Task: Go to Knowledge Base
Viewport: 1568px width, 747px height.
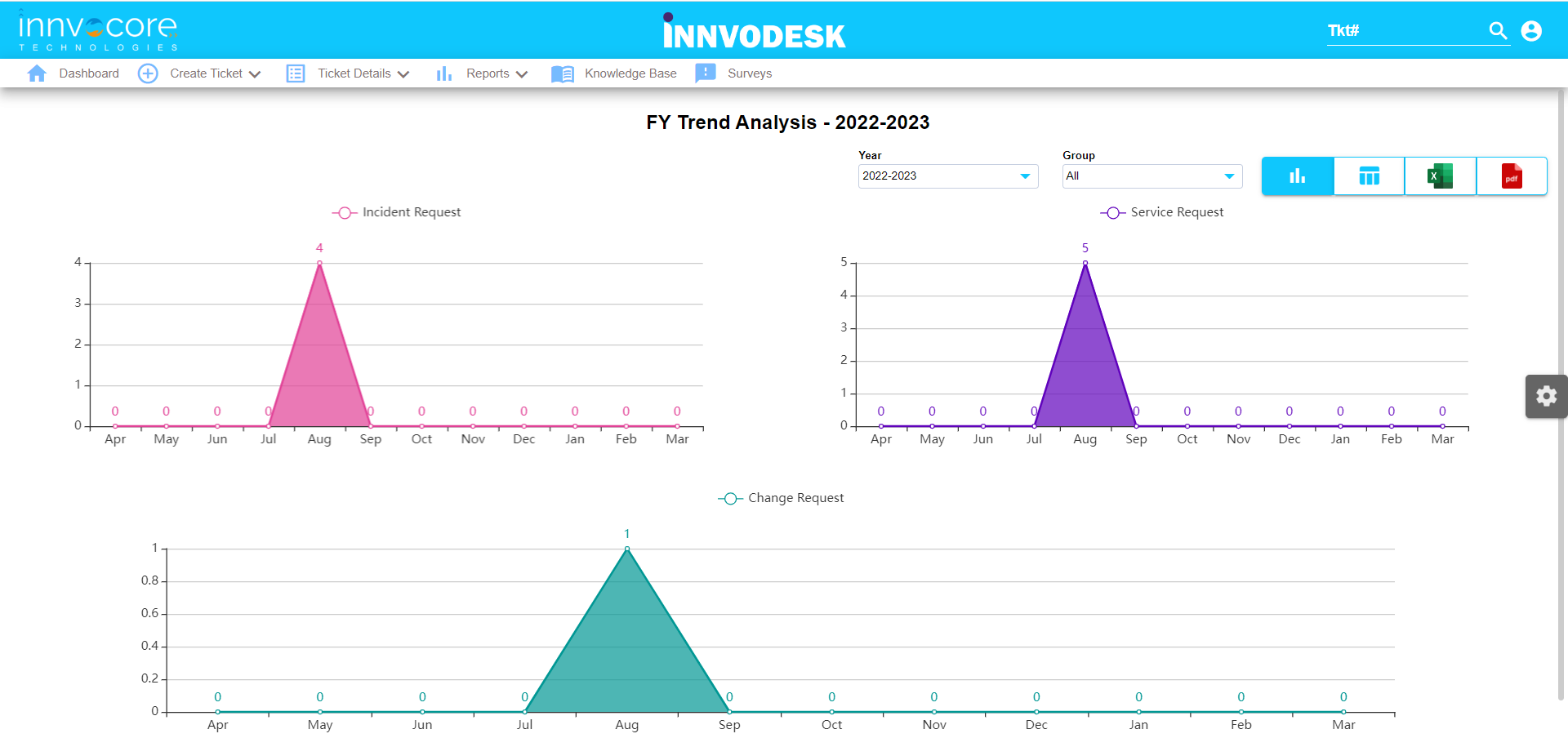Action: tap(630, 73)
